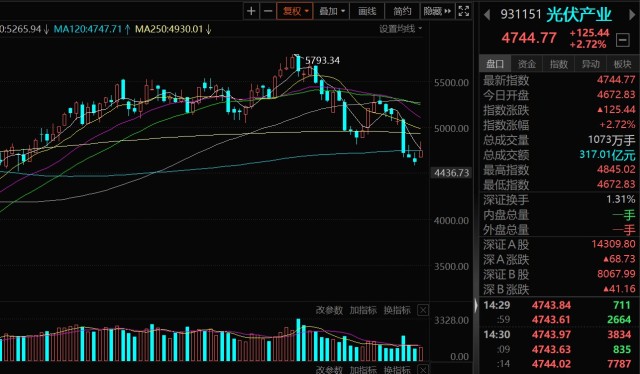The image size is (640, 374).
Task: Expand the 设置均线 menu
Action: pos(400,29)
